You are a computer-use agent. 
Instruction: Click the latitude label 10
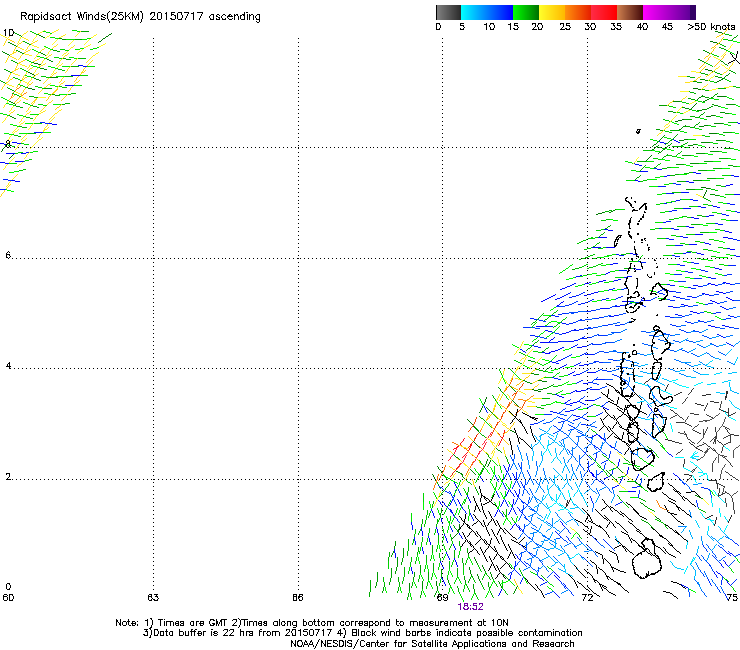click(x=8, y=33)
